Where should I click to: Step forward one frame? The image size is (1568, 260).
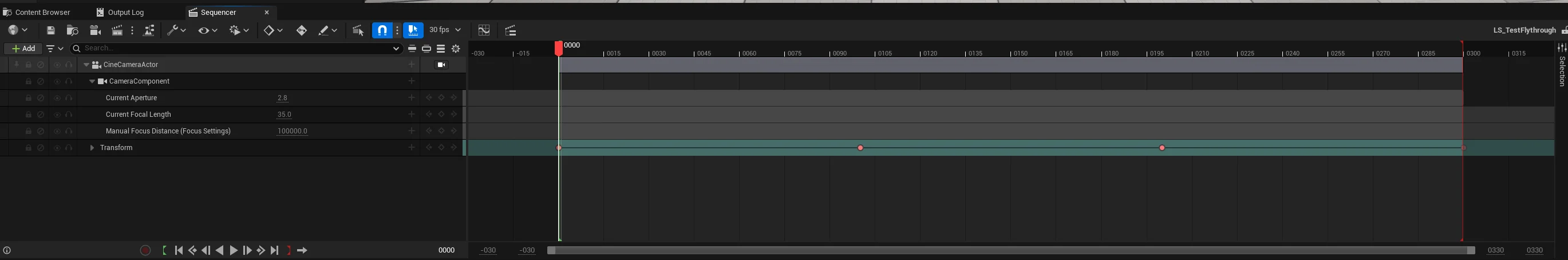point(247,250)
